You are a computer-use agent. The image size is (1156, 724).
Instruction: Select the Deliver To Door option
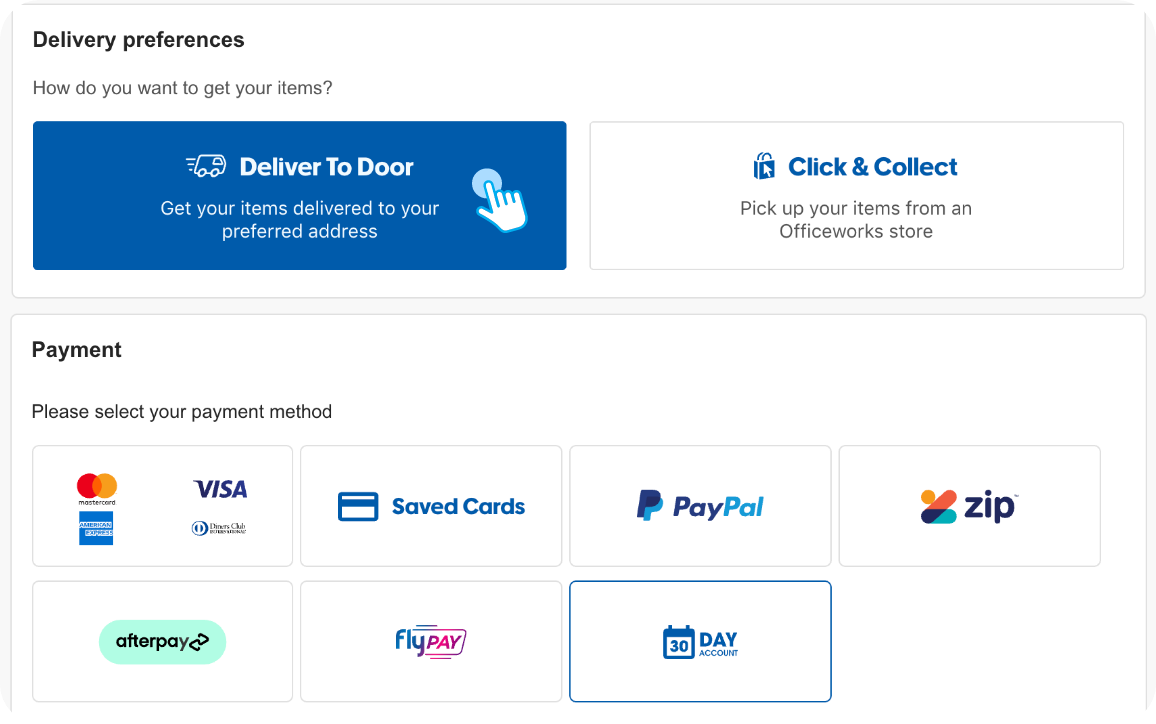click(299, 195)
